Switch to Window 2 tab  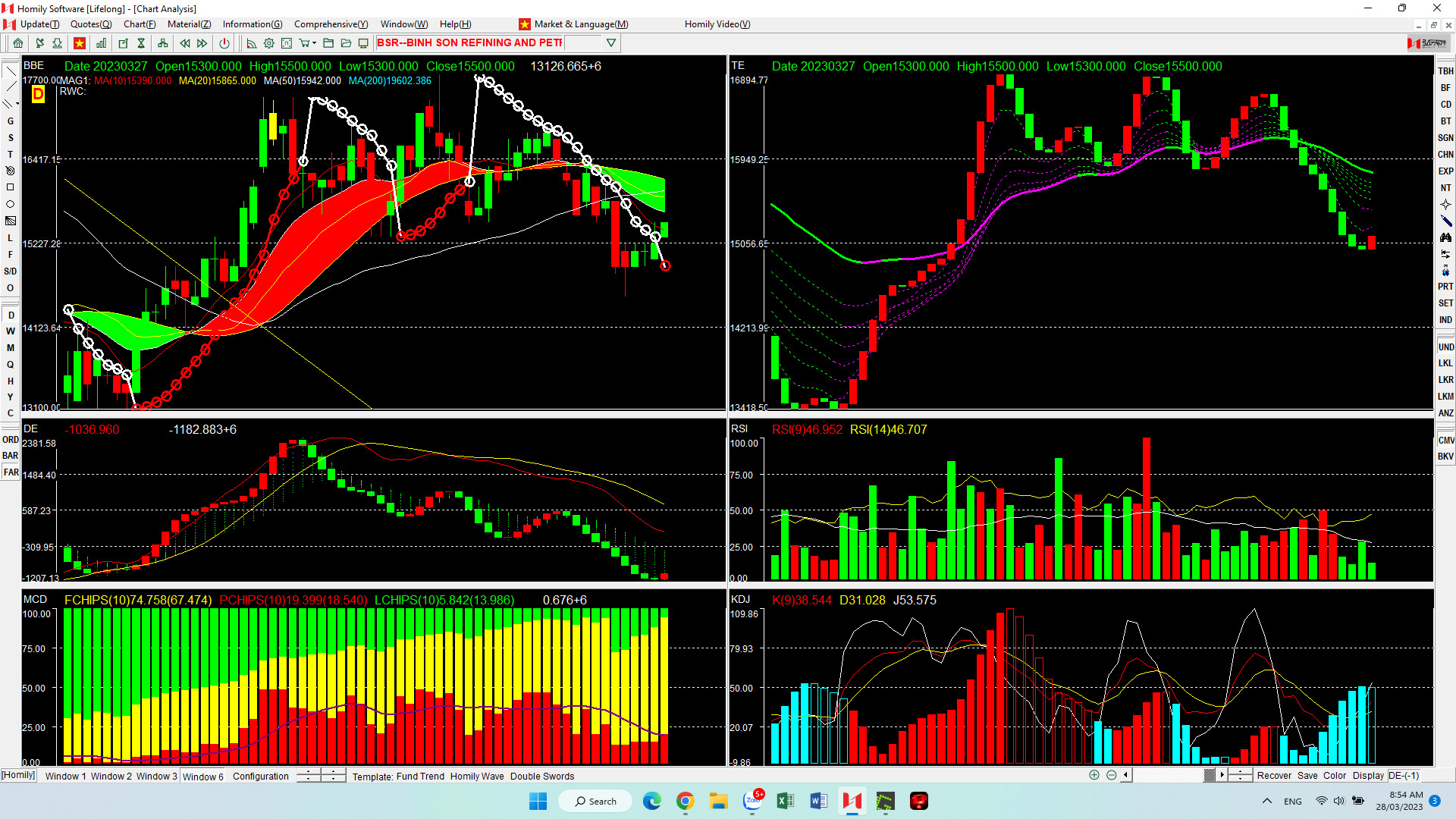pyautogui.click(x=111, y=776)
